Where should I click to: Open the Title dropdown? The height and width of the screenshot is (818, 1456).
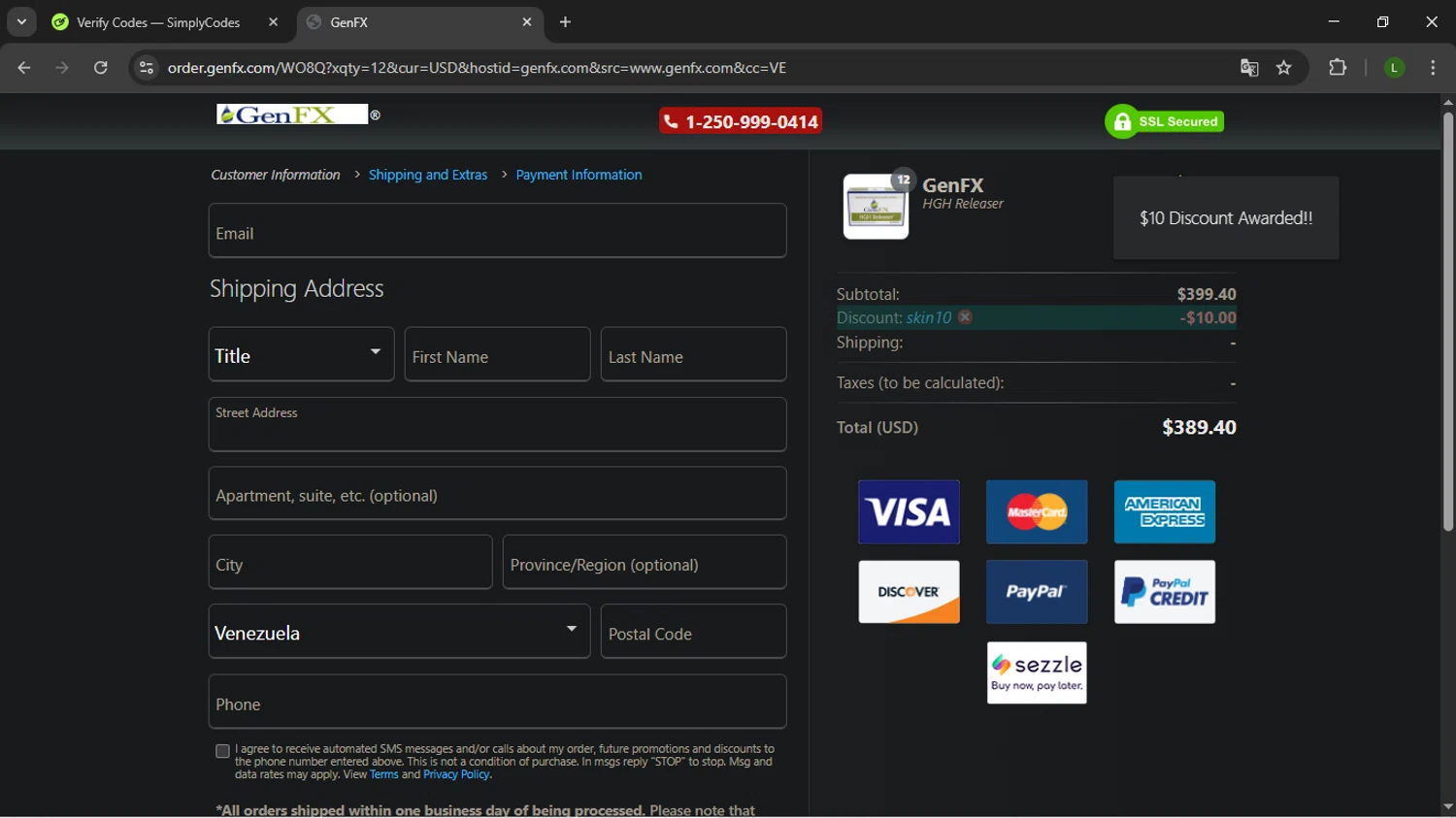point(301,354)
